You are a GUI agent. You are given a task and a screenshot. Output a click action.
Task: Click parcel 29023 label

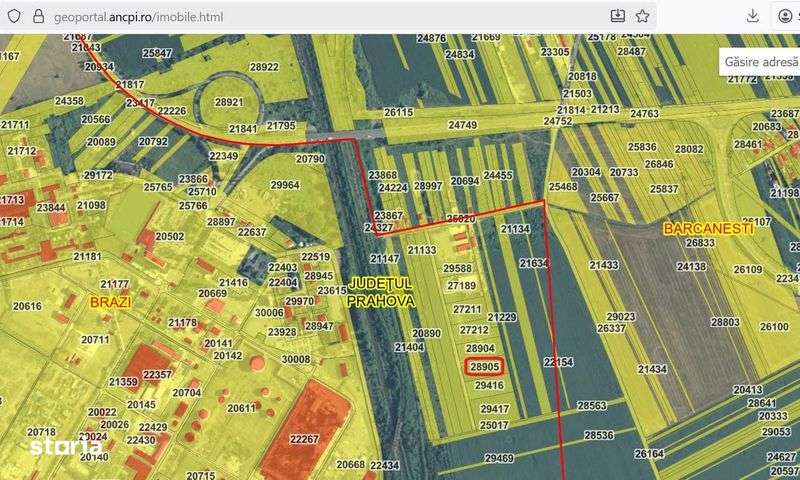(x=620, y=317)
